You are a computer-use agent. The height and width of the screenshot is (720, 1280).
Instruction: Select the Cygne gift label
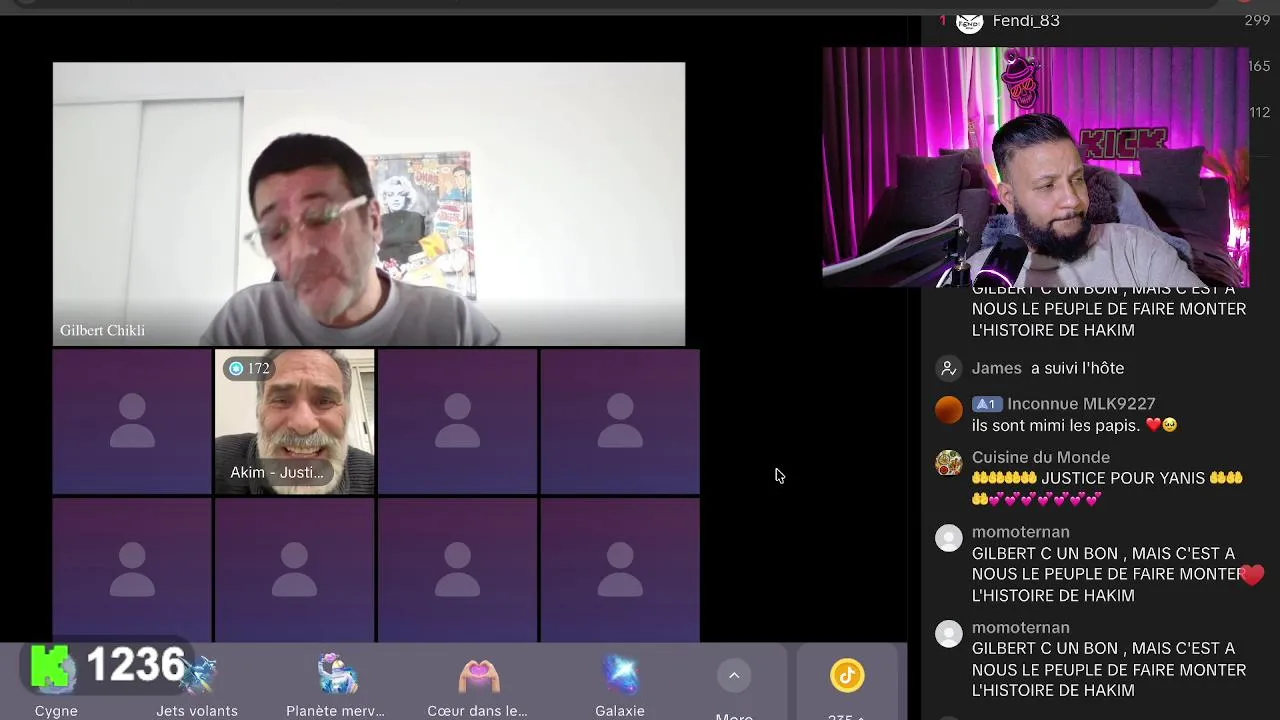pyautogui.click(x=56, y=711)
